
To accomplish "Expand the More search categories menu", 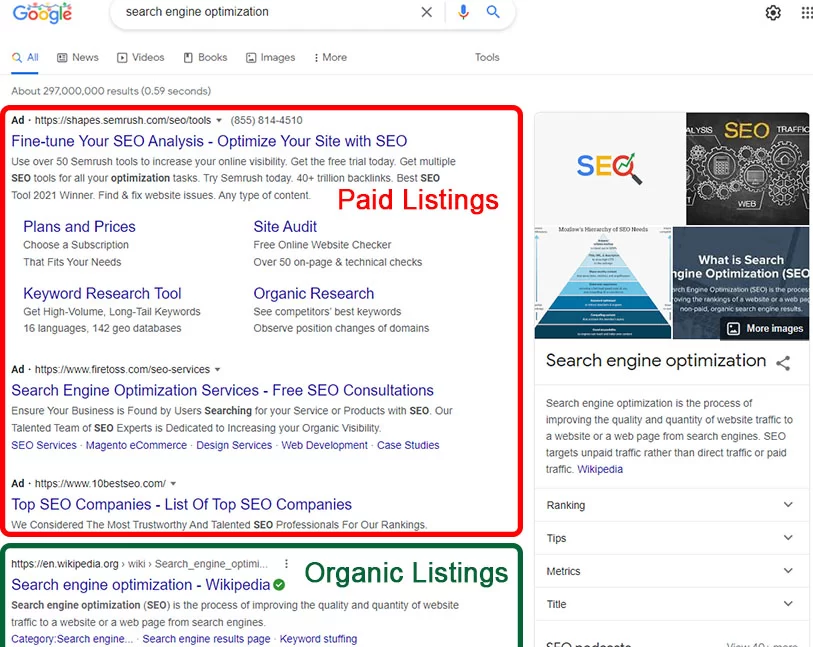I will 330,57.
